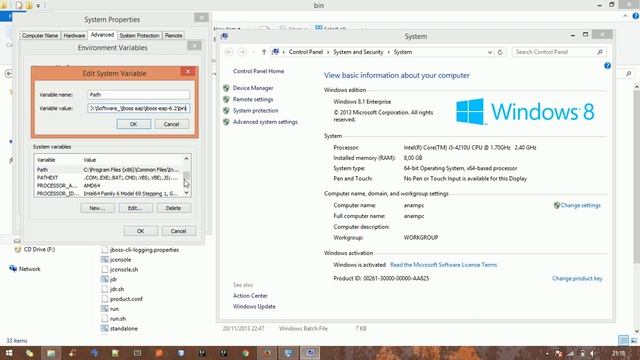Click System protection shield icon
640x360 pixels.
[x=226, y=111]
